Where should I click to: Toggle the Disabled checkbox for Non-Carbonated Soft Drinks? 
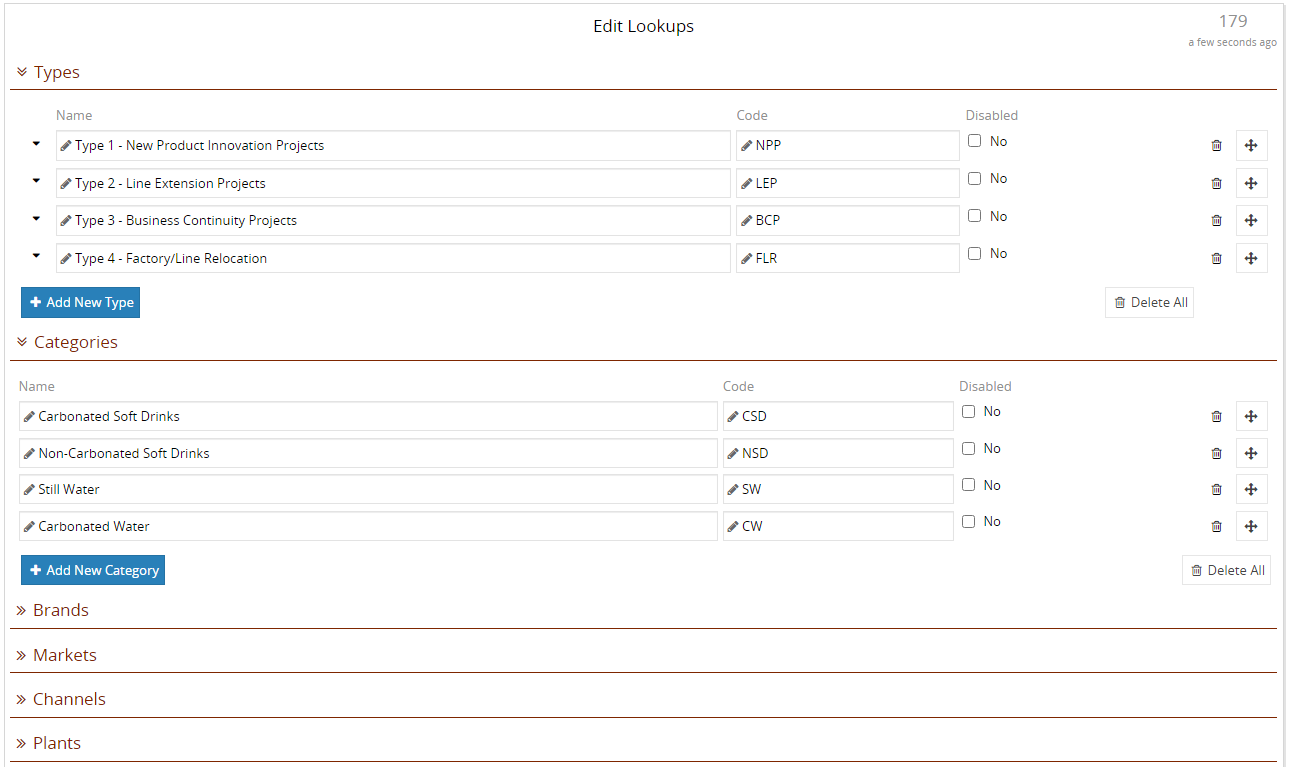pos(968,447)
